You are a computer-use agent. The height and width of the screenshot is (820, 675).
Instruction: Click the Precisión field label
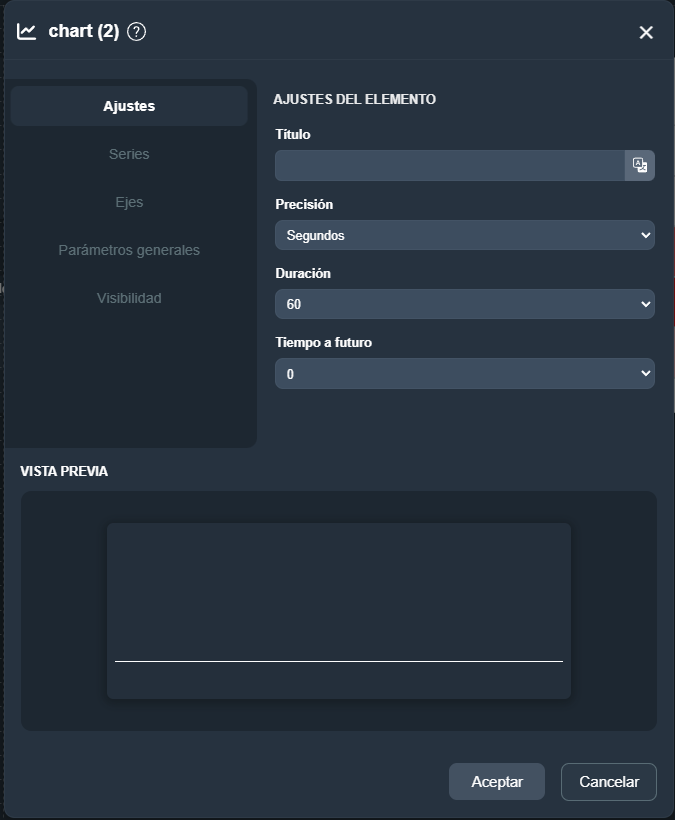[x=304, y=204]
